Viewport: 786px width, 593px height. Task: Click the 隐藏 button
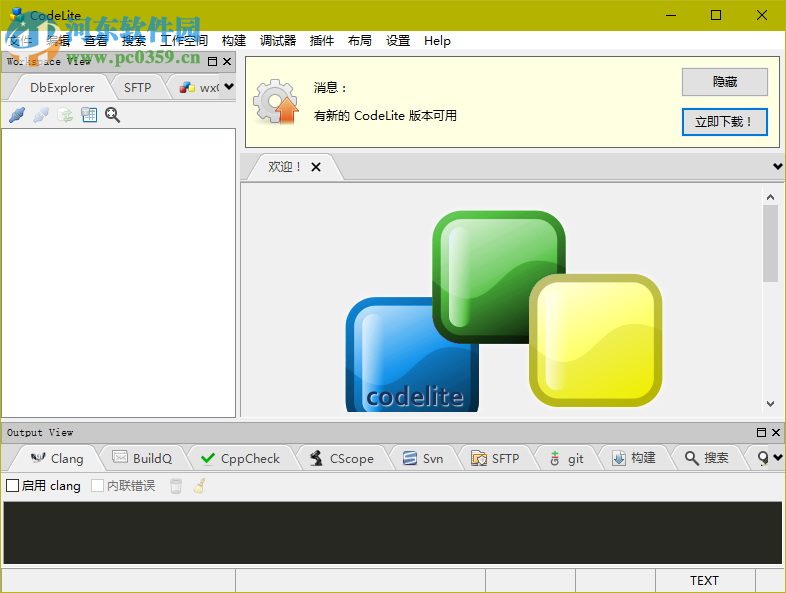(x=724, y=82)
